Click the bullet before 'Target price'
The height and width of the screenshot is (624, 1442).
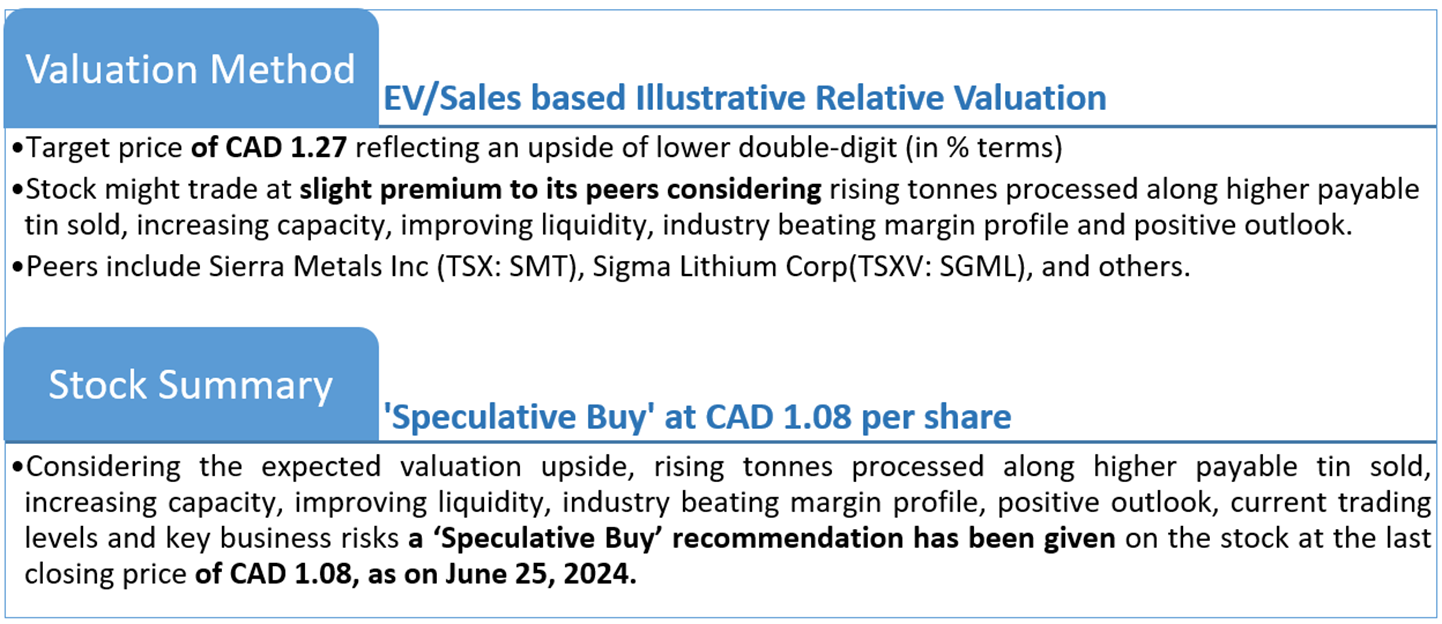click(19, 150)
